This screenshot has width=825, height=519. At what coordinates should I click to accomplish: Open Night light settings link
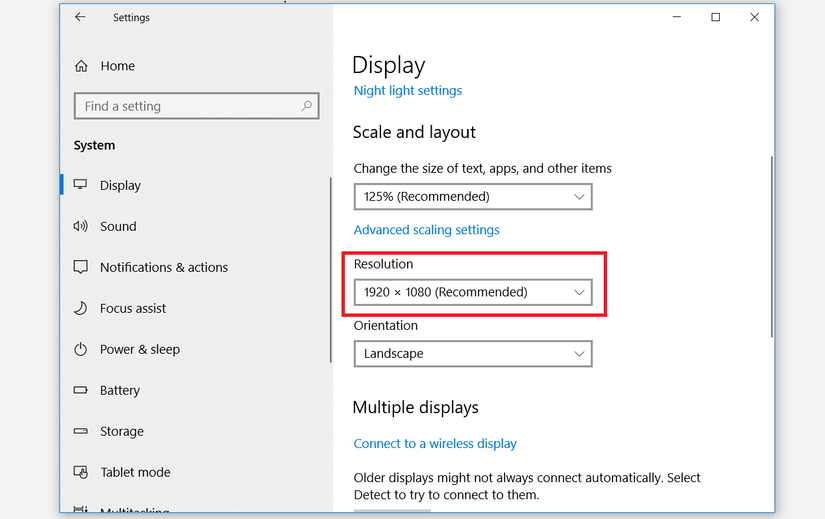[x=408, y=91]
